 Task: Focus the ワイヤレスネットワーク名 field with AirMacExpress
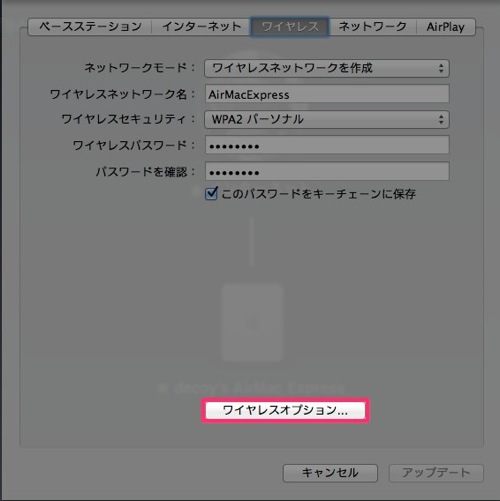(327, 94)
